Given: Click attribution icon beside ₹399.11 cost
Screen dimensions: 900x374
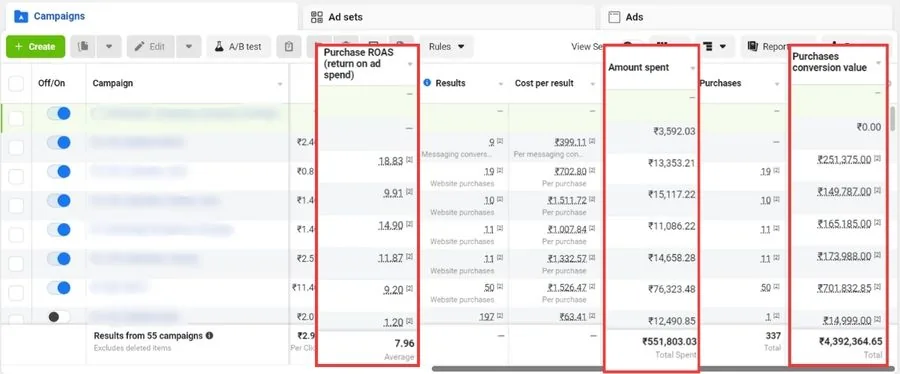Looking at the screenshot, I should click(x=592, y=141).
